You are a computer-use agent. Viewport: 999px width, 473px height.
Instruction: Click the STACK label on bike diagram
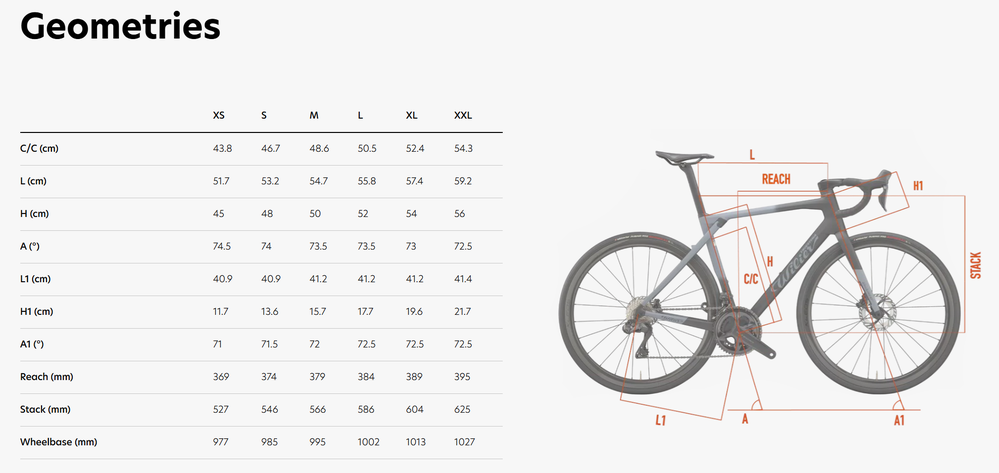(x=975, y=265)
